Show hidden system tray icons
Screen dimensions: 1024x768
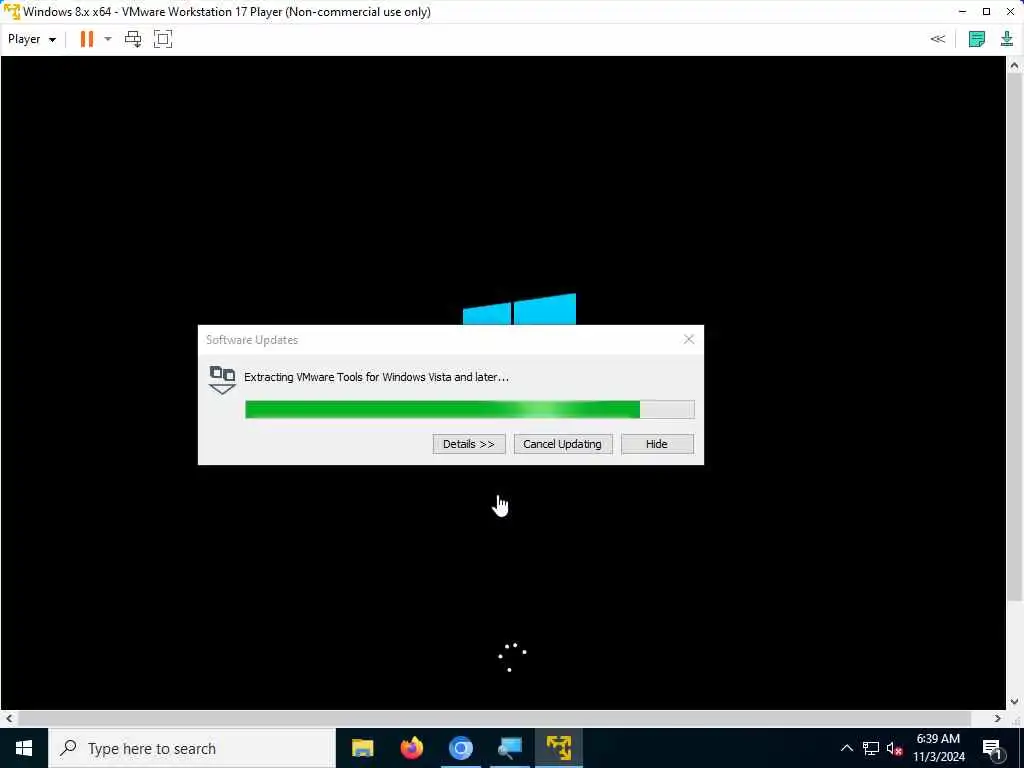pyautogui.click(x=846, y=748)
